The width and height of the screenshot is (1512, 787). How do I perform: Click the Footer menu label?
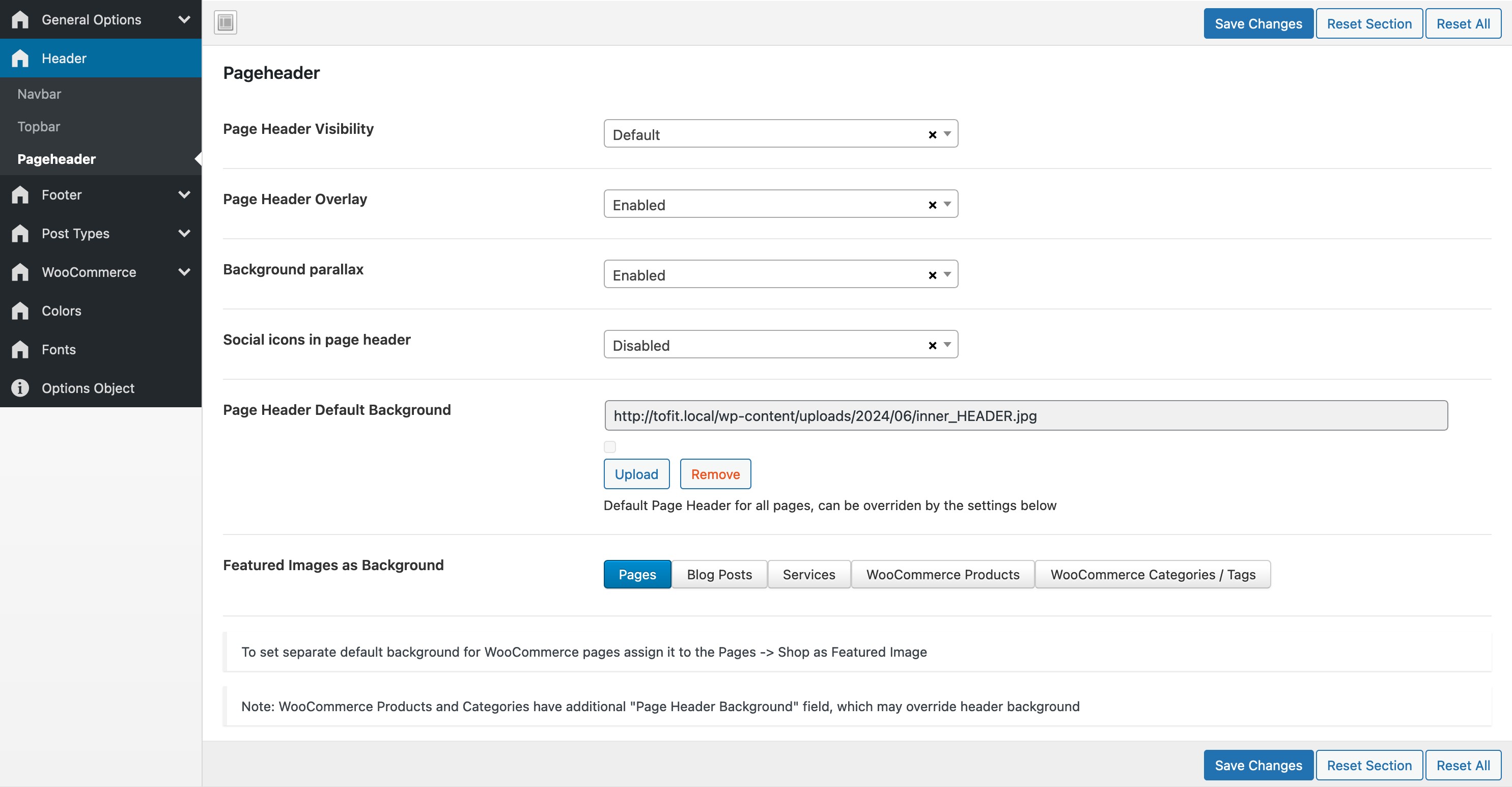62,194
